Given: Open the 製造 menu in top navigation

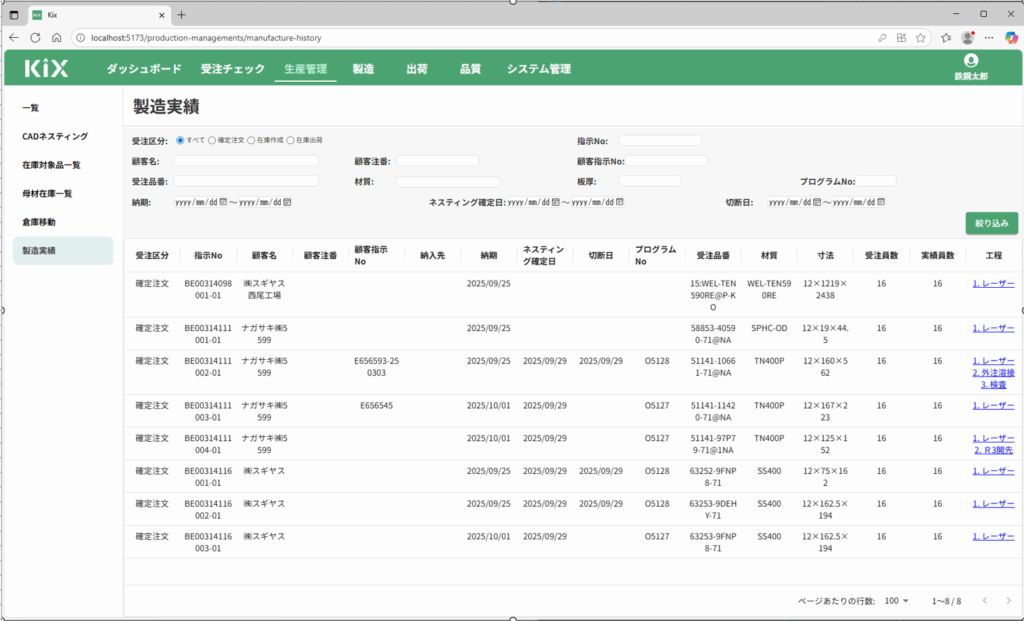Looking at the screenshot, I should pyautogui.click(x=363, y=69).
